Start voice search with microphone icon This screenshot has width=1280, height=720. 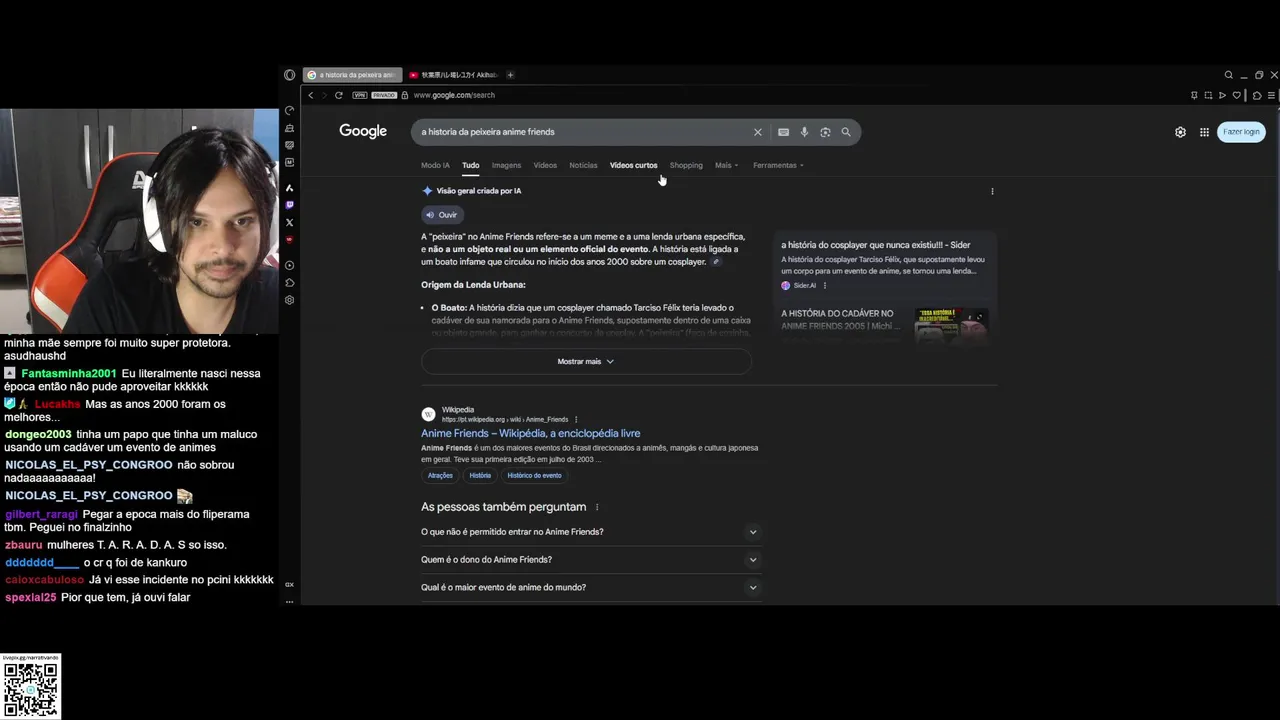pos(804,132)
